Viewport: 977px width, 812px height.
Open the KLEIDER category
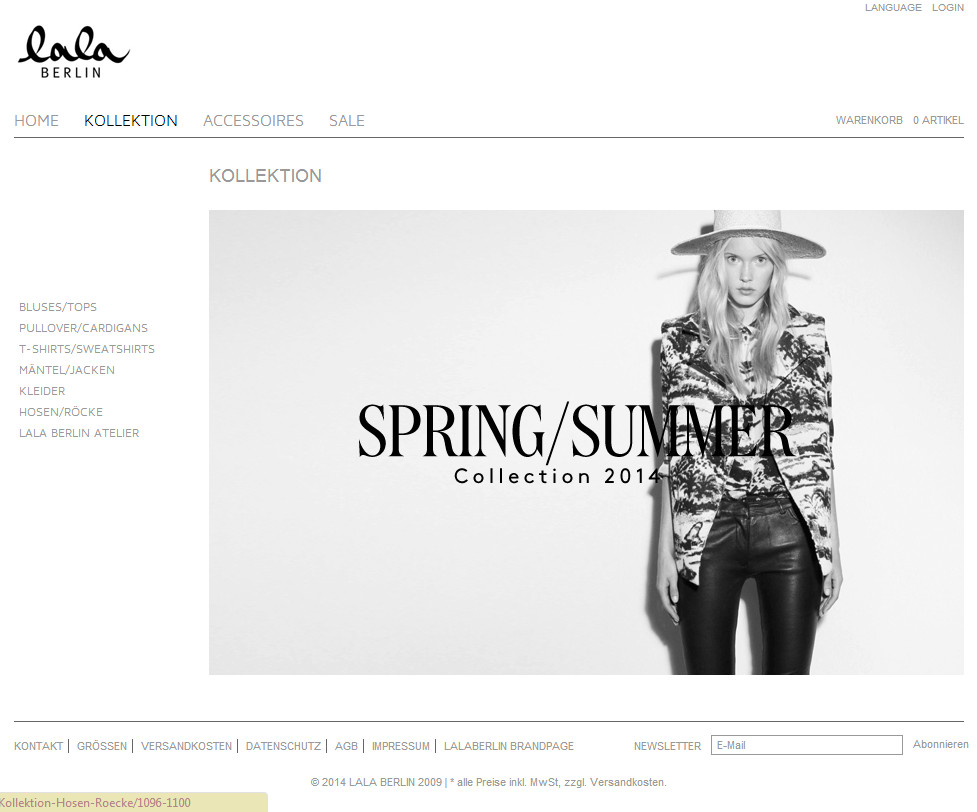click(42, 391)
